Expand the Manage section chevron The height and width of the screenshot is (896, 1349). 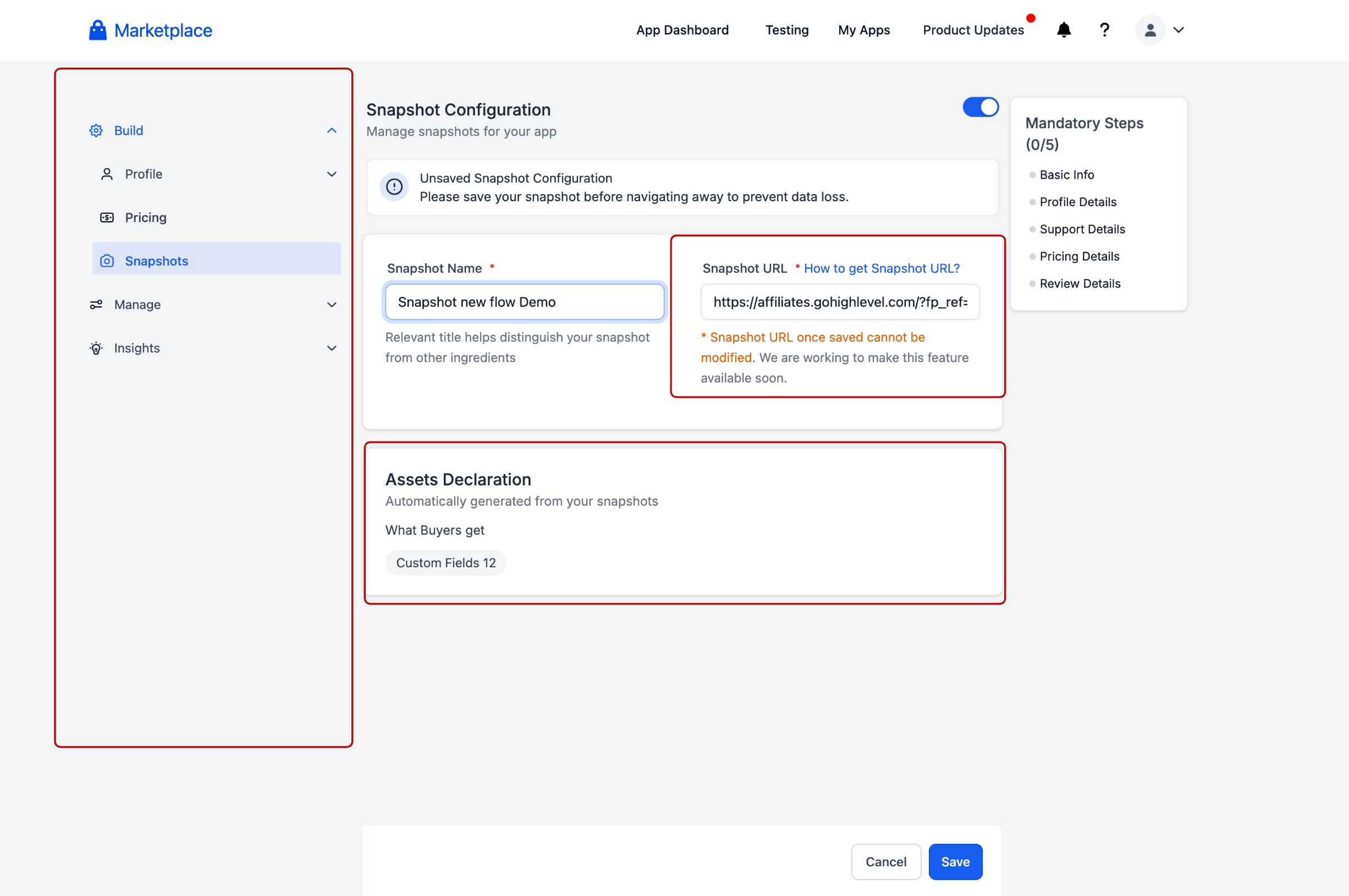(x=332, y=305)
